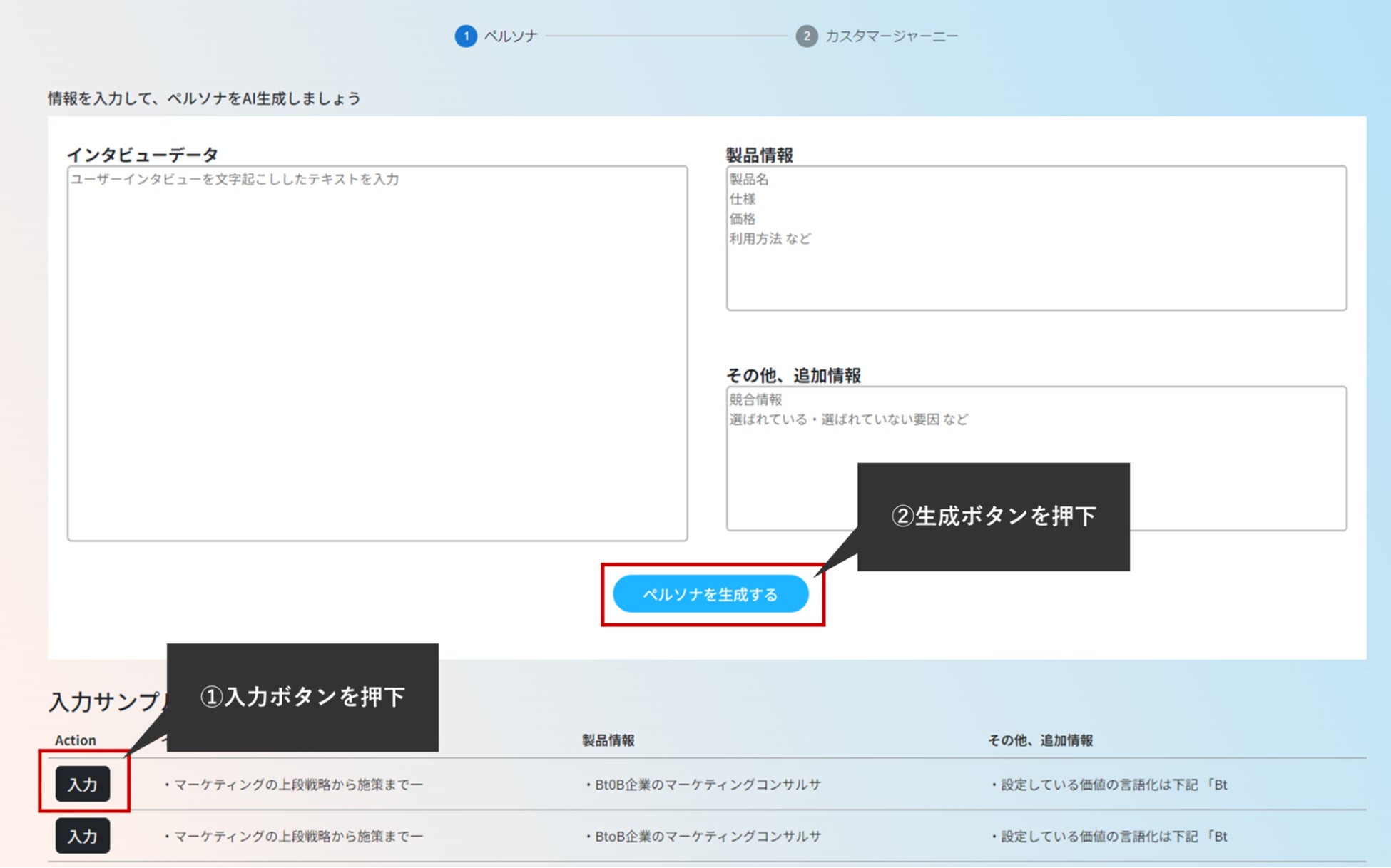Click the step 1 circle icon
Viewport: 1391px width, 868px height.
pyautogui.click(x=466, y=36)
